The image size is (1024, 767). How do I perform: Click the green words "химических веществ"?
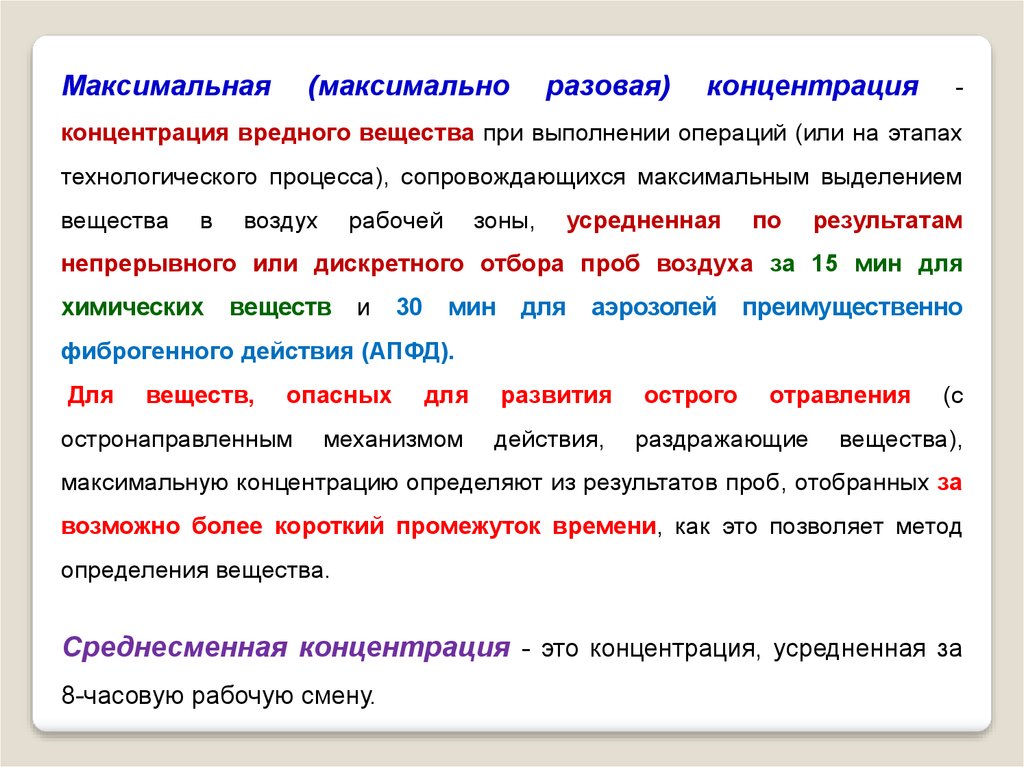pyautogui.click(x=197, y=307)
